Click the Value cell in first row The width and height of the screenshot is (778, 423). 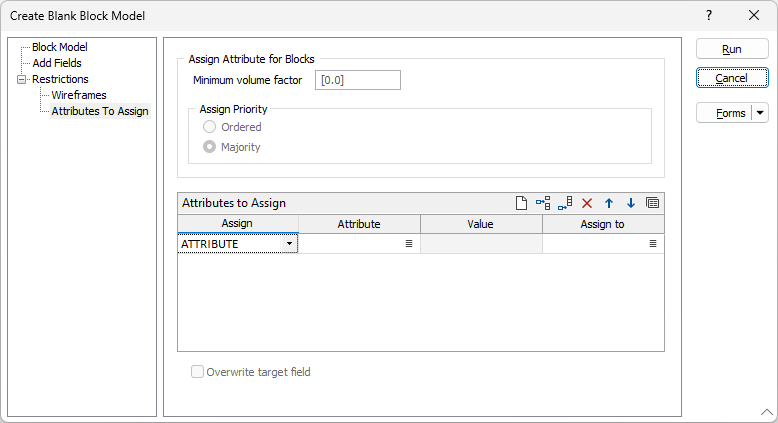tap(481, 243)
